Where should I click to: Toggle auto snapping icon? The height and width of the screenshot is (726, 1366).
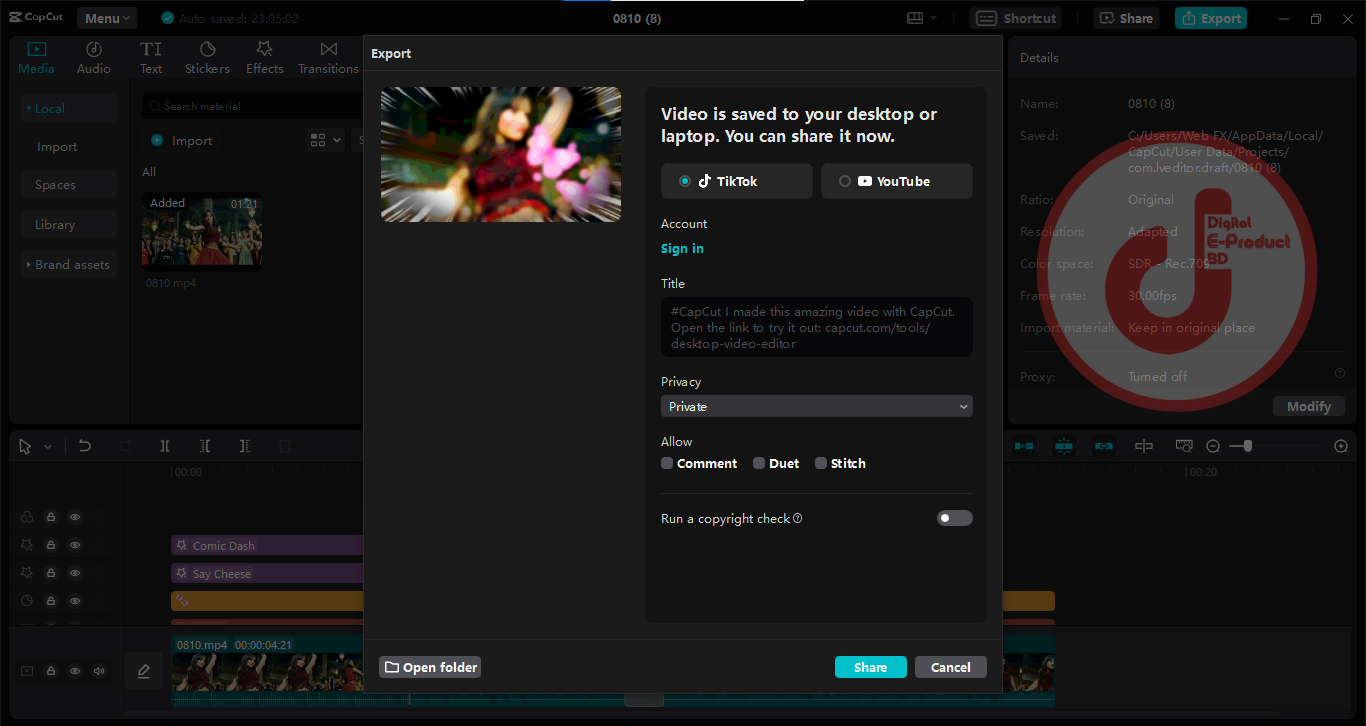[x=1064, y=446]
